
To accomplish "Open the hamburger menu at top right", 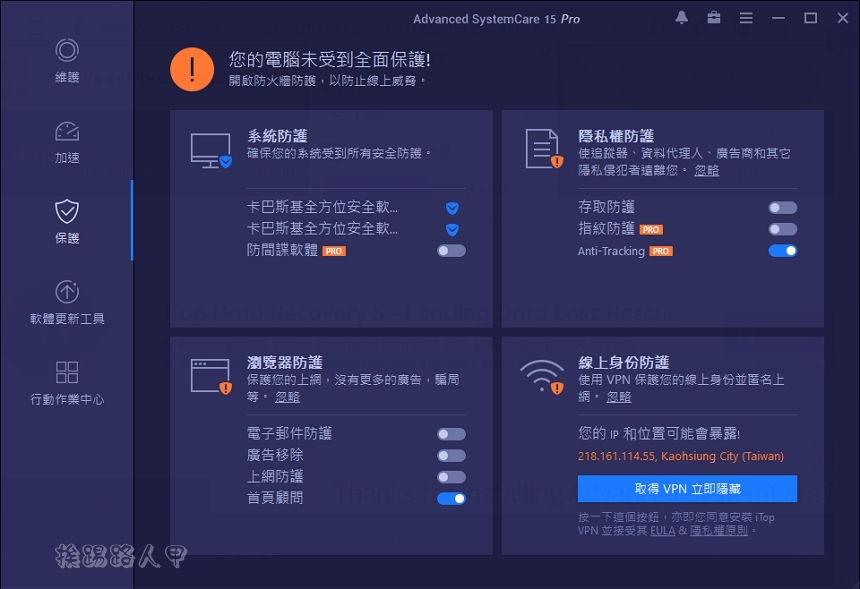I will point(747,17).
